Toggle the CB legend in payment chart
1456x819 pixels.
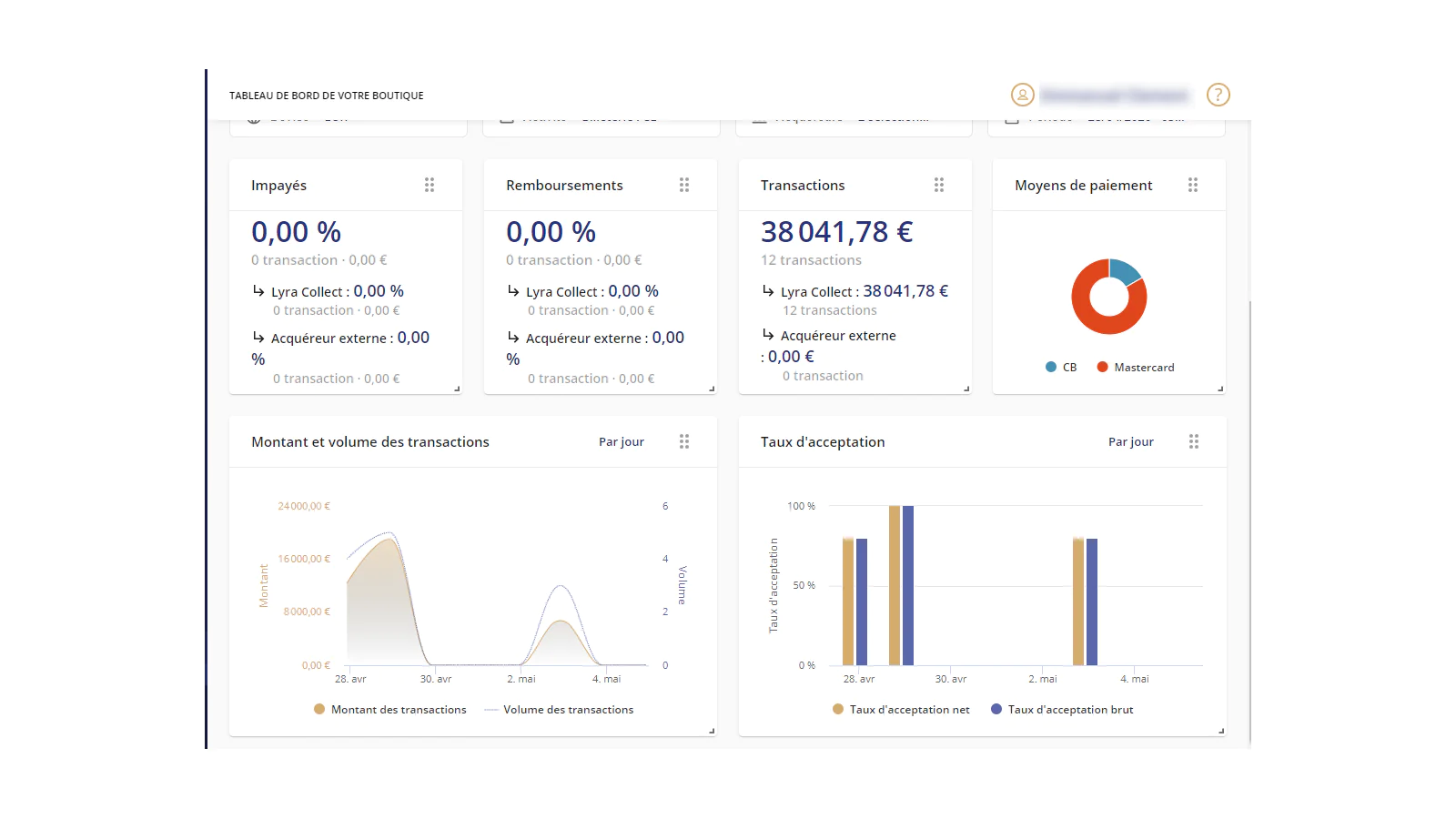[x=1061, y=368]
